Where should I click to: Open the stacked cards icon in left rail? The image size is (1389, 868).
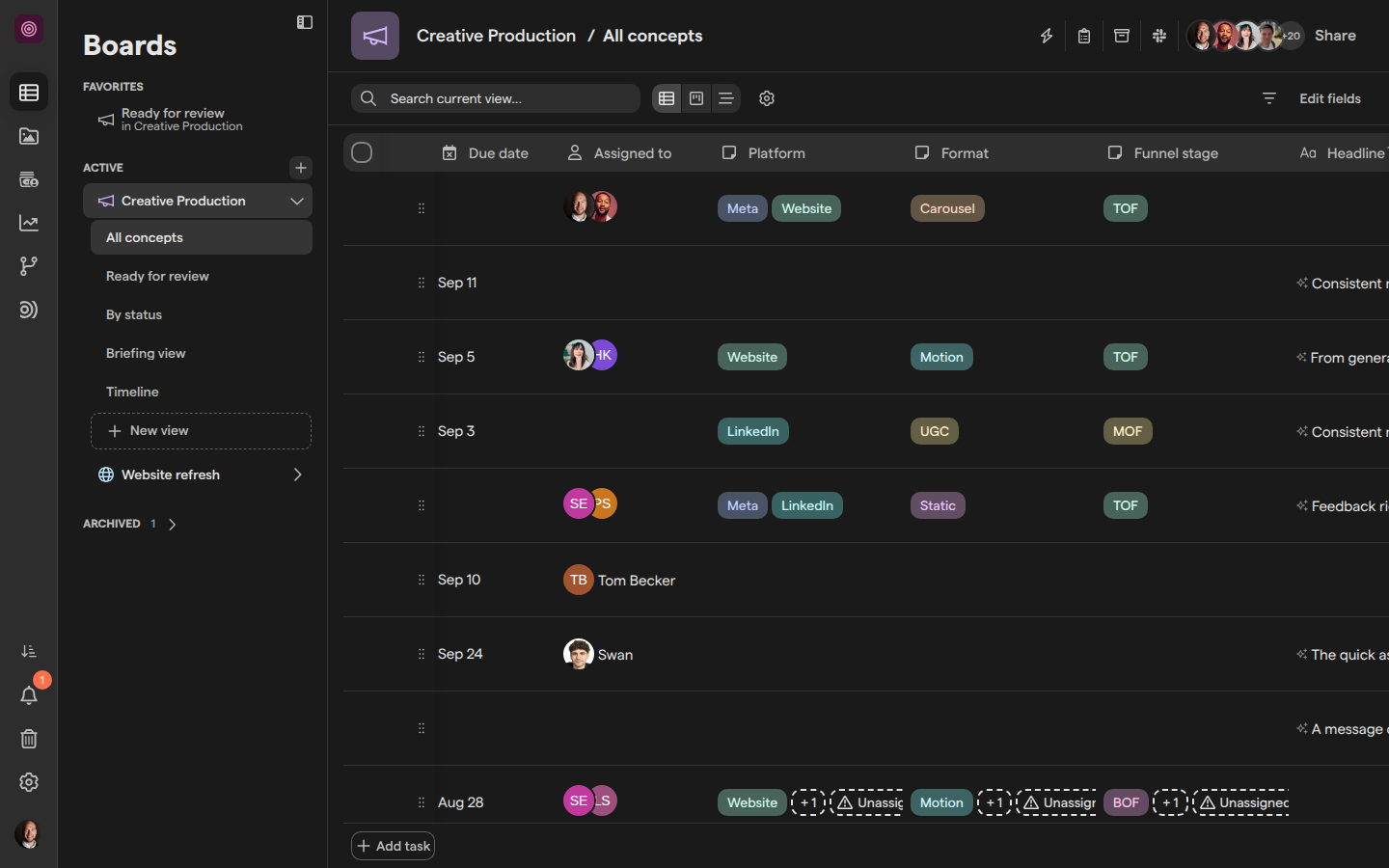point(29,179)
